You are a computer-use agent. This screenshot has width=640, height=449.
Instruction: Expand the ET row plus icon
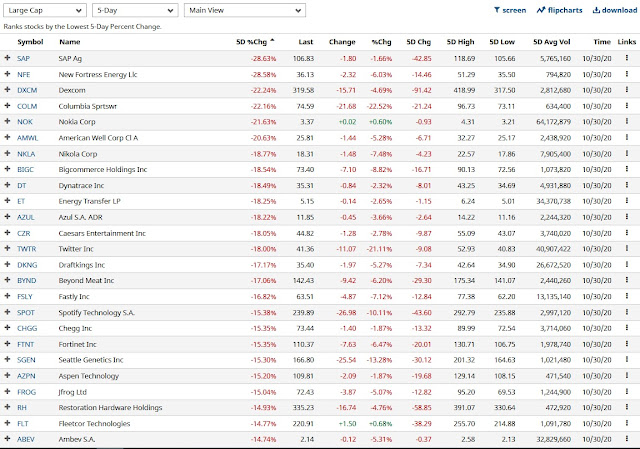pyautogui.click(x=7, y=201)
